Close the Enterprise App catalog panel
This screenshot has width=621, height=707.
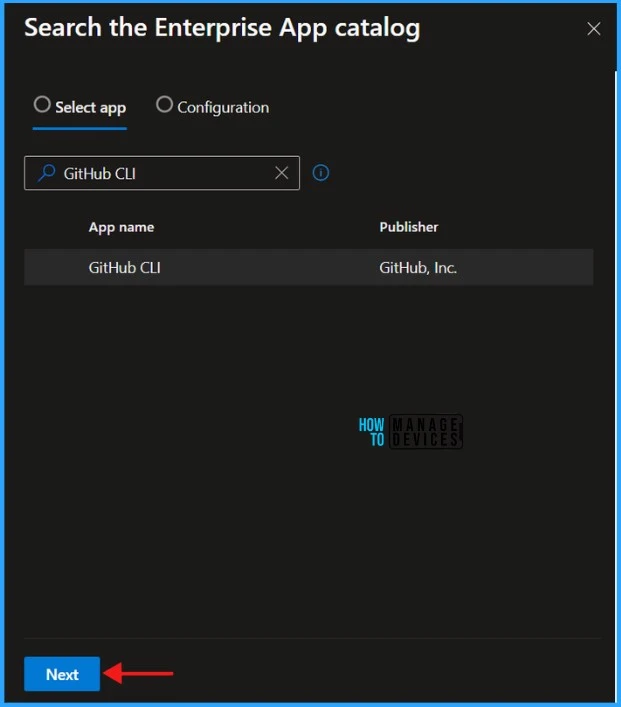(593, 29)
